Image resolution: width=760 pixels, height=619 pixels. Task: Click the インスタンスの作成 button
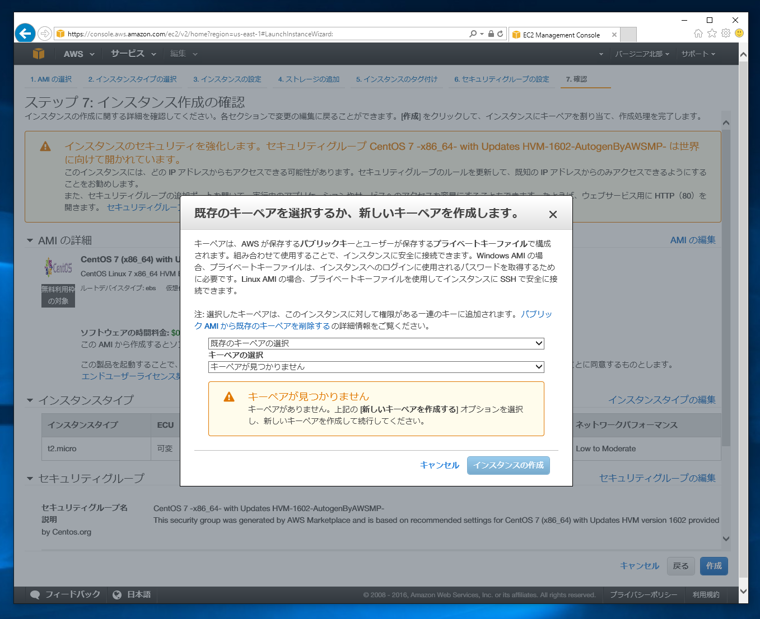click(508, 465)
